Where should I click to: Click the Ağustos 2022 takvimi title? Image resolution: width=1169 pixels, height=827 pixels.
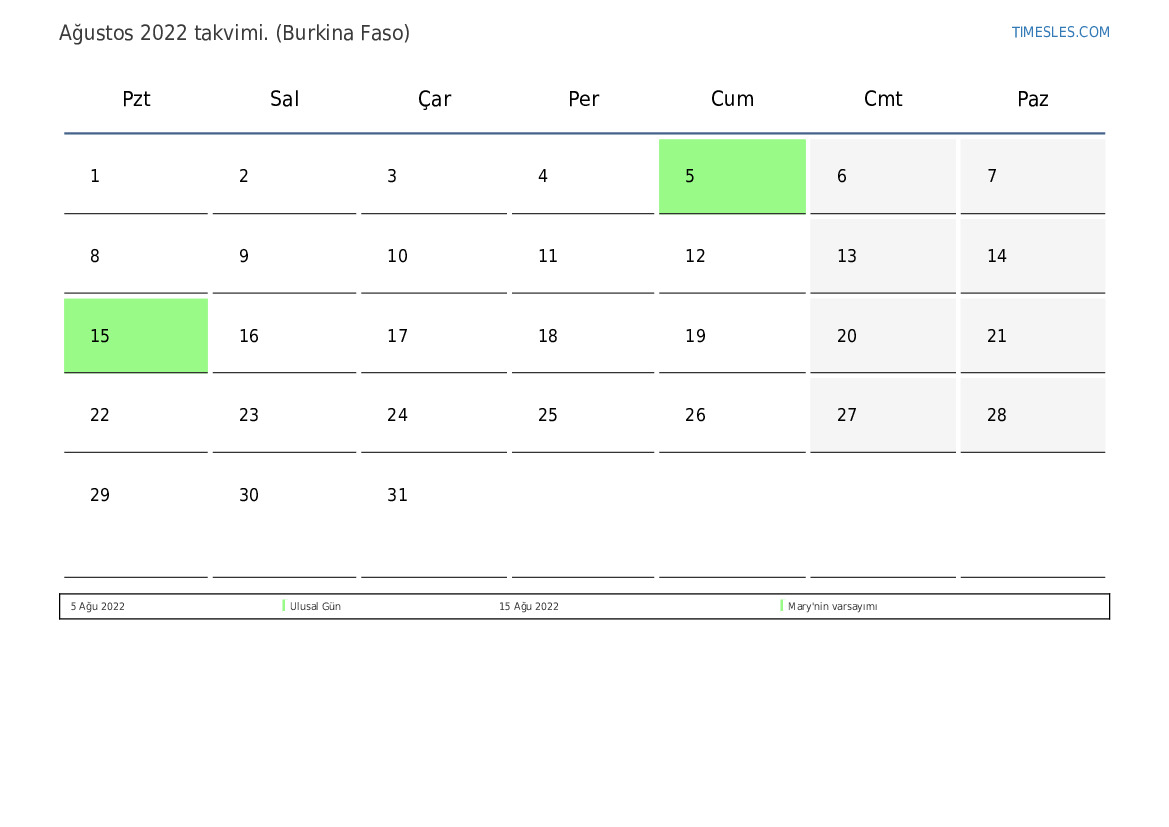pyautogui.click(x=234, y=33)
